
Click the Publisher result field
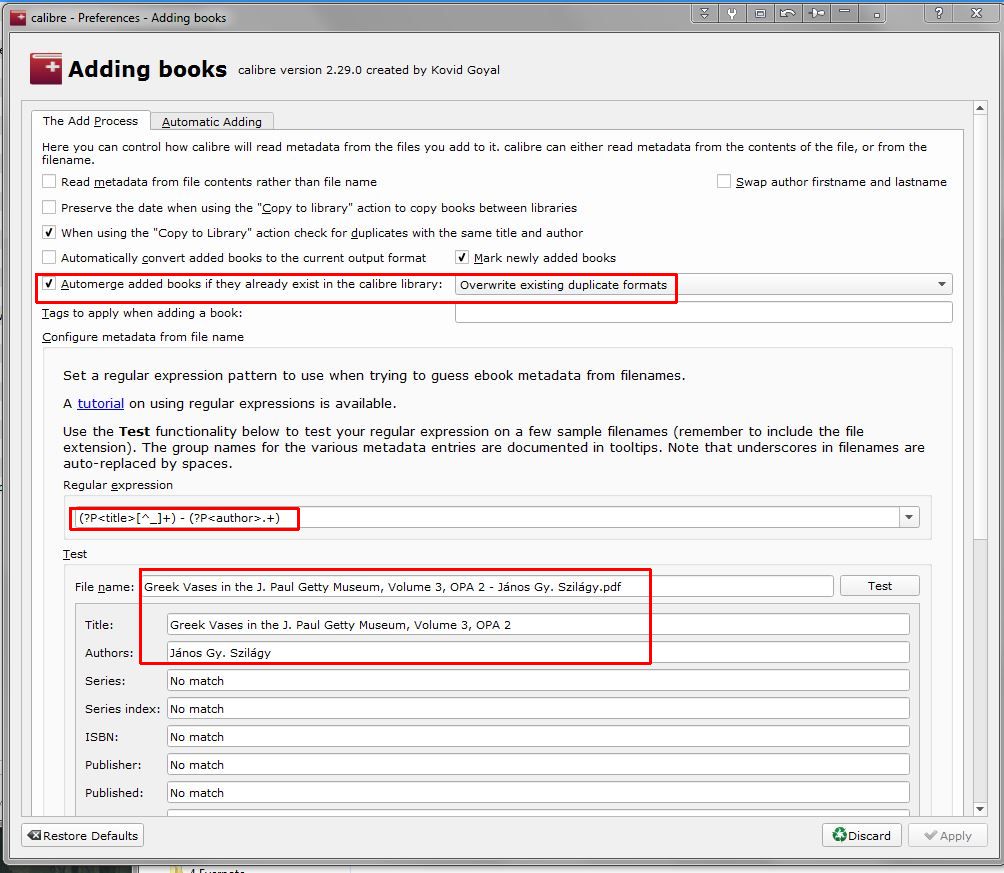pos(538,765)
